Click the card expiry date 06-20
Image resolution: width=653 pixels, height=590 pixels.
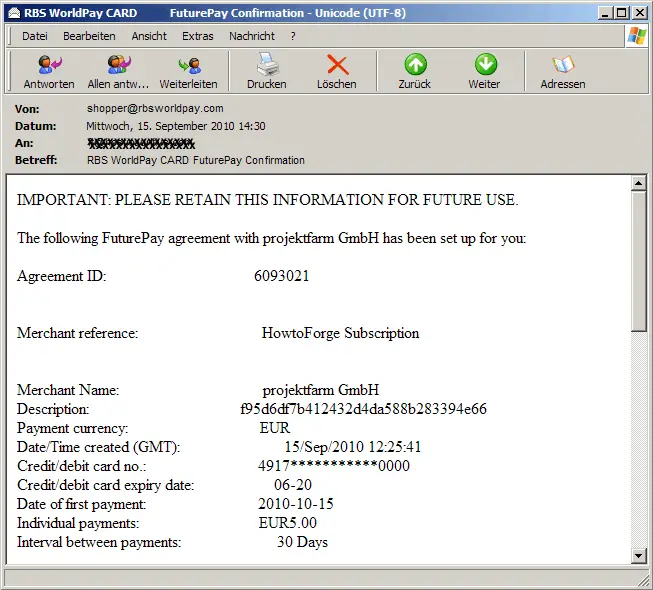pos(293,485)
